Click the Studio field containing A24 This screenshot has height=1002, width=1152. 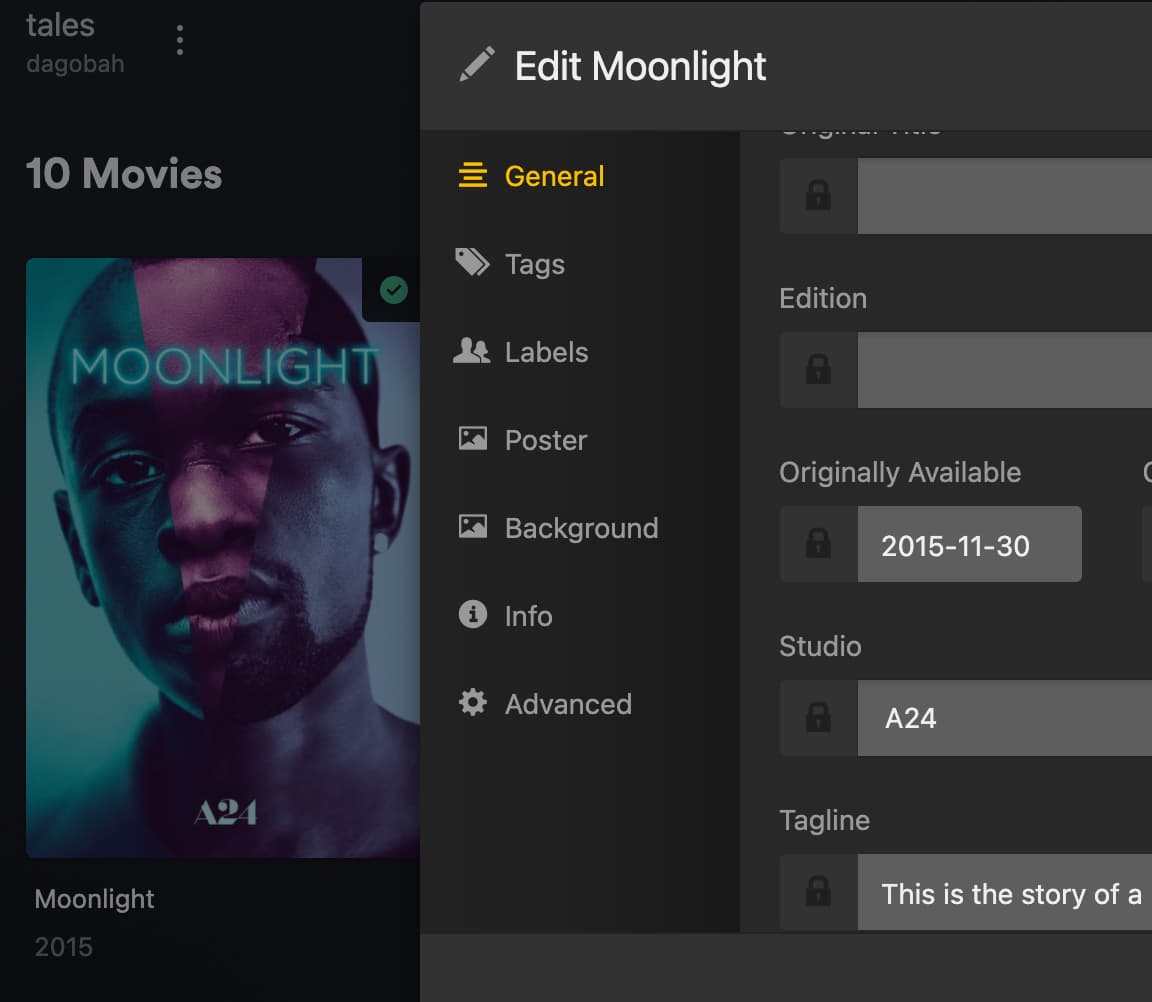[1004, 718]
